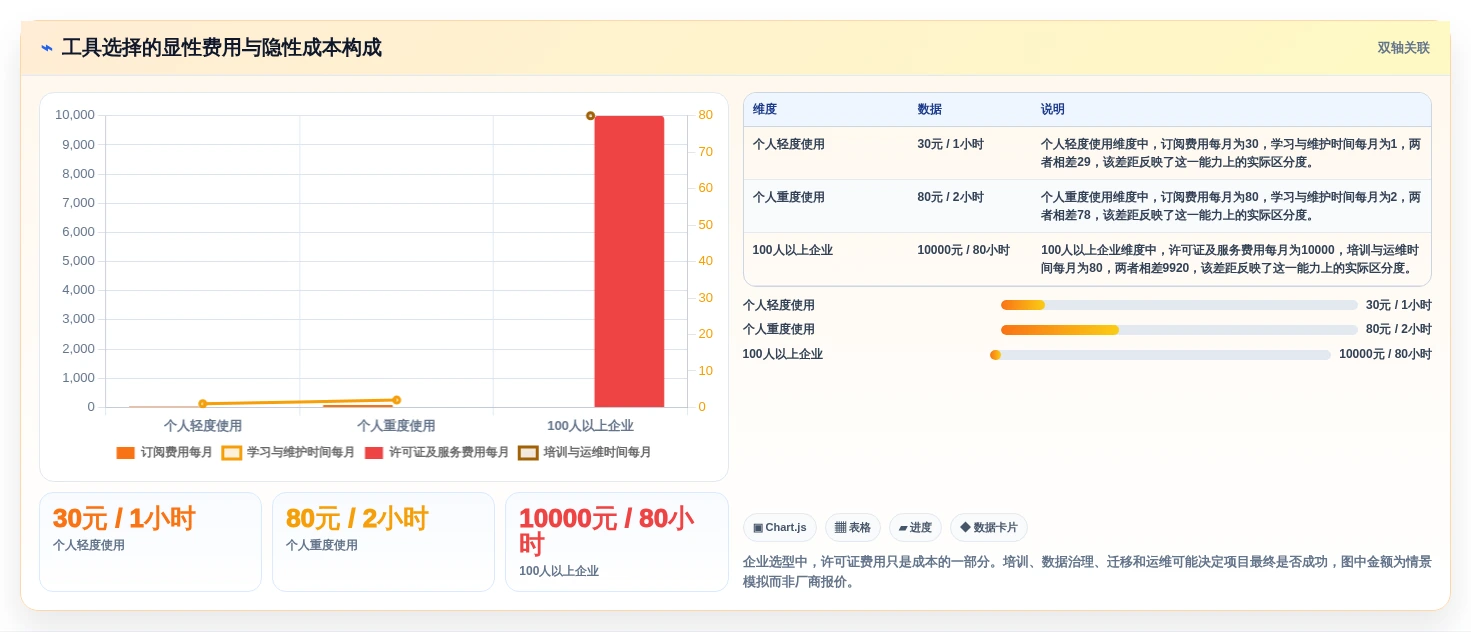Click the 个人轻度使用 progress bar
Viewport: 1471px width, 632px height.
[1179, 305]
